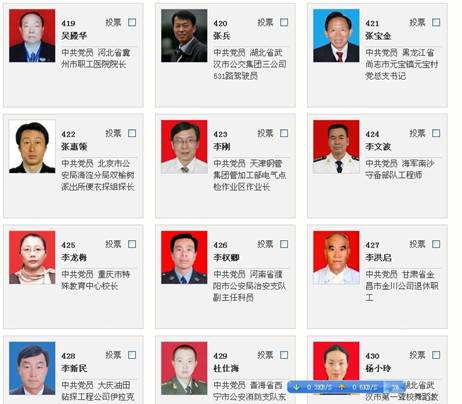Click the photo of candidate 422
The width and height of the screenshot is (462, 404).
(x=32, y=147)
